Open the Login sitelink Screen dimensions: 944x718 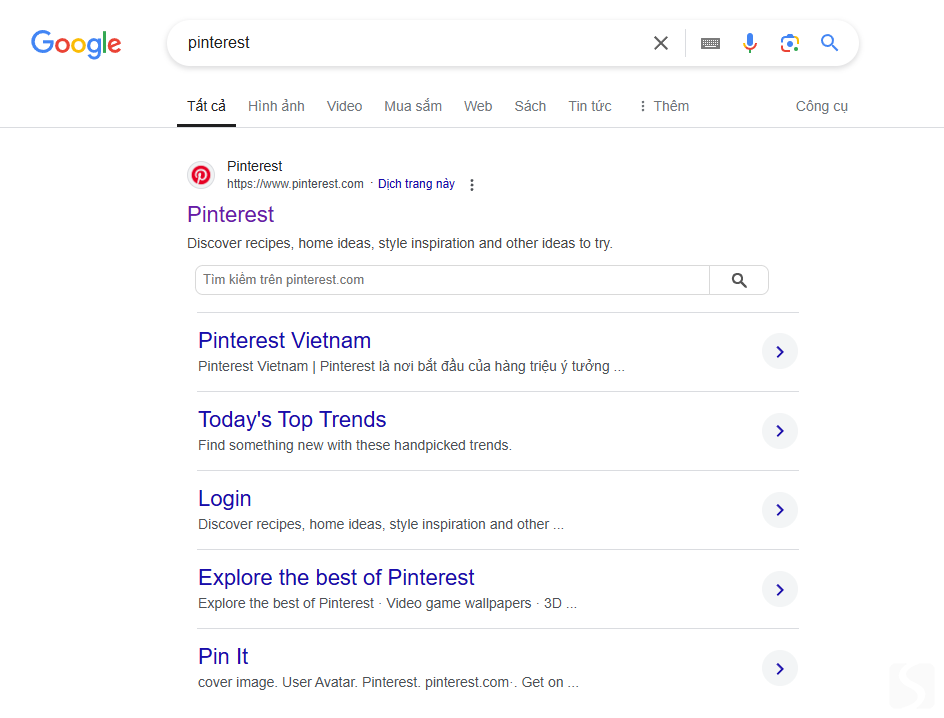pos(225,498)
